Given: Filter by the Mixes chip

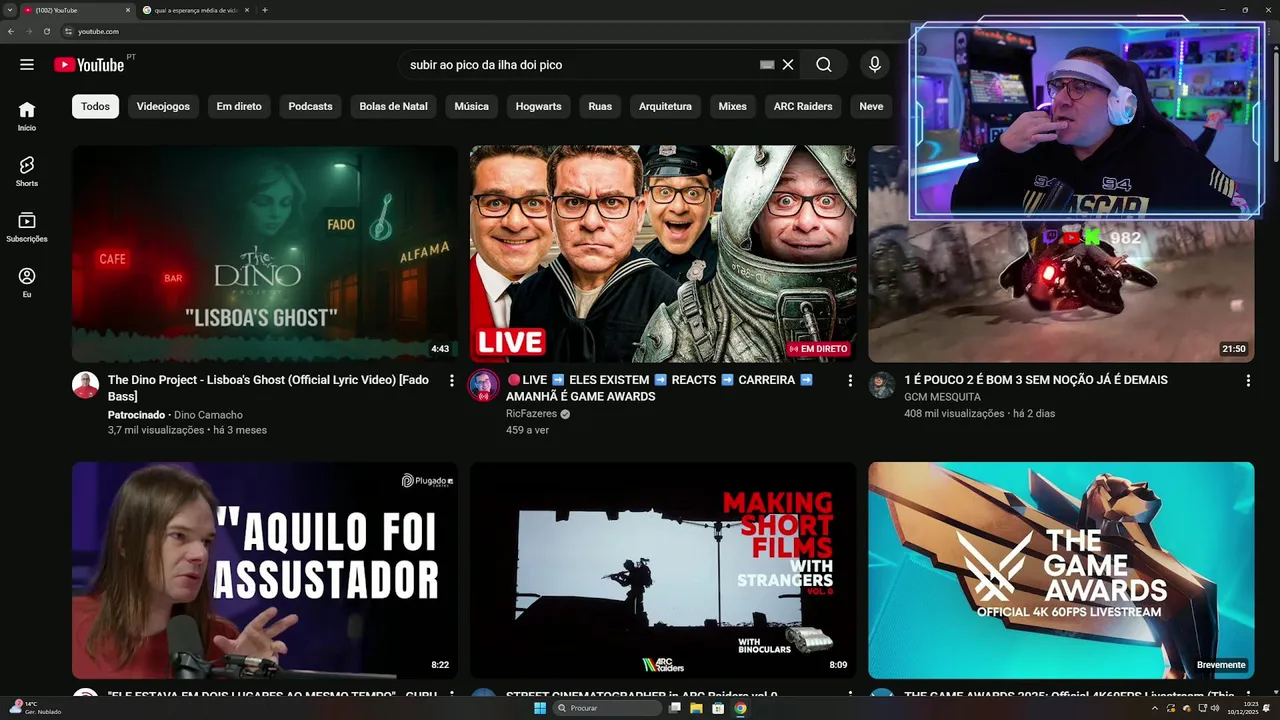Looking at the screenshot, I should pos(732,106).
